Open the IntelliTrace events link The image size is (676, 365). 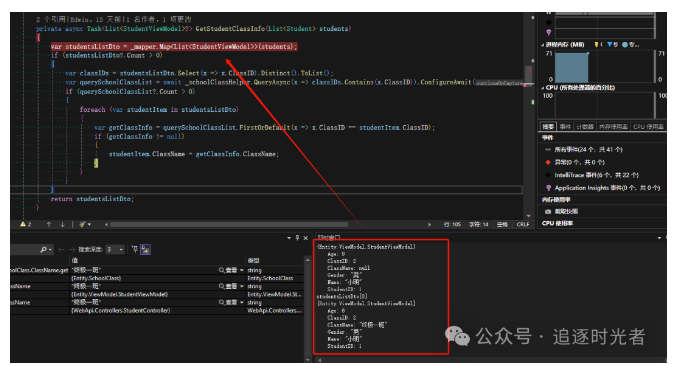[x=596, y=175]
